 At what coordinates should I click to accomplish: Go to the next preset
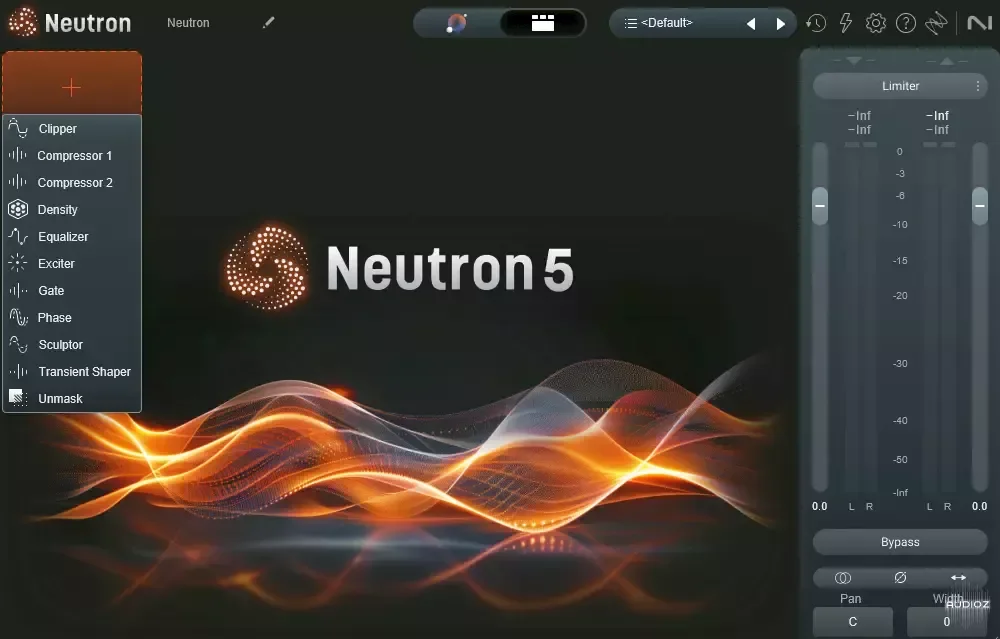pyautogui.click(x=780, y=24)
